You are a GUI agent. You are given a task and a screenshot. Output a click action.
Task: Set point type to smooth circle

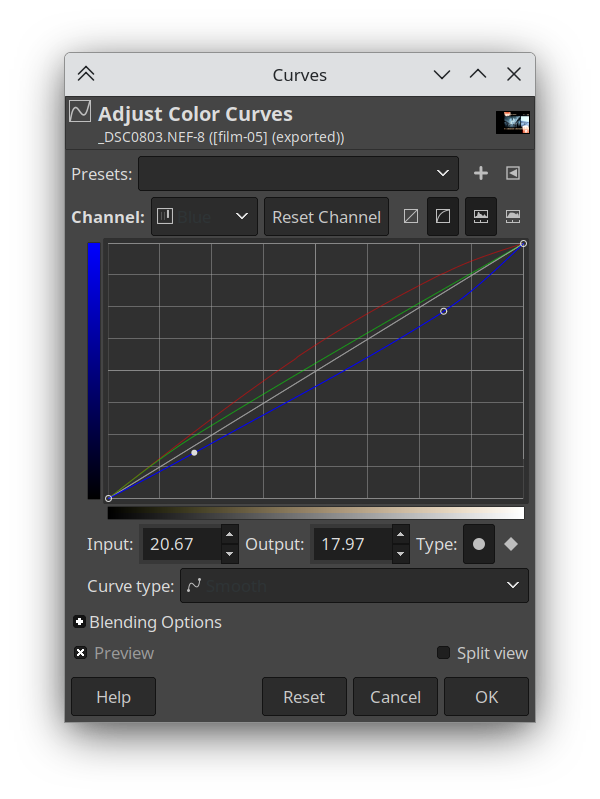[479, 544]
